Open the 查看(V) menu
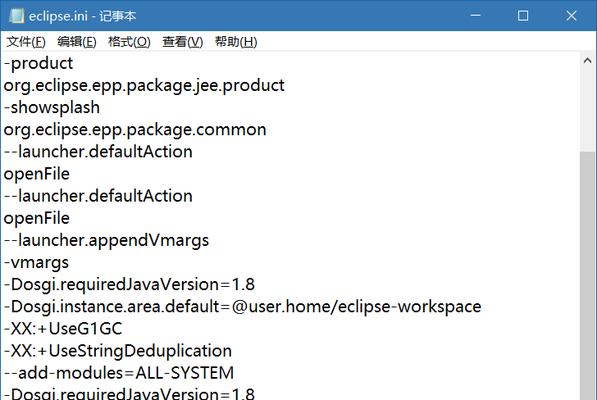Viewport: 597px width, 400px height. (x=183, y=41)
